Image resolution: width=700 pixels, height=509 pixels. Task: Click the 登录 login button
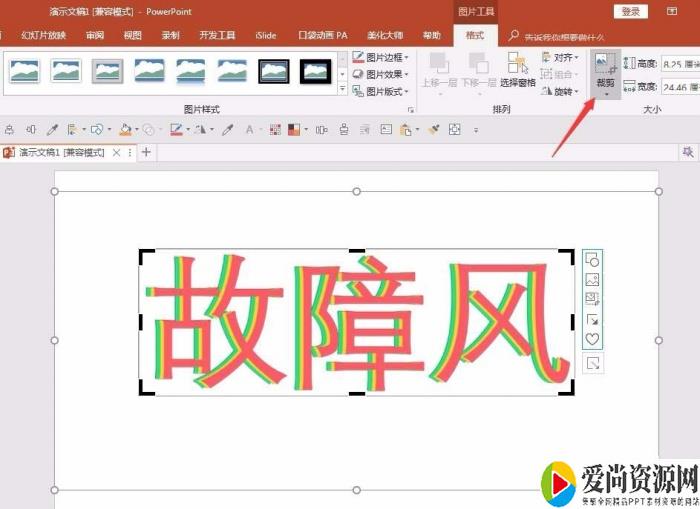coord(630,11)
